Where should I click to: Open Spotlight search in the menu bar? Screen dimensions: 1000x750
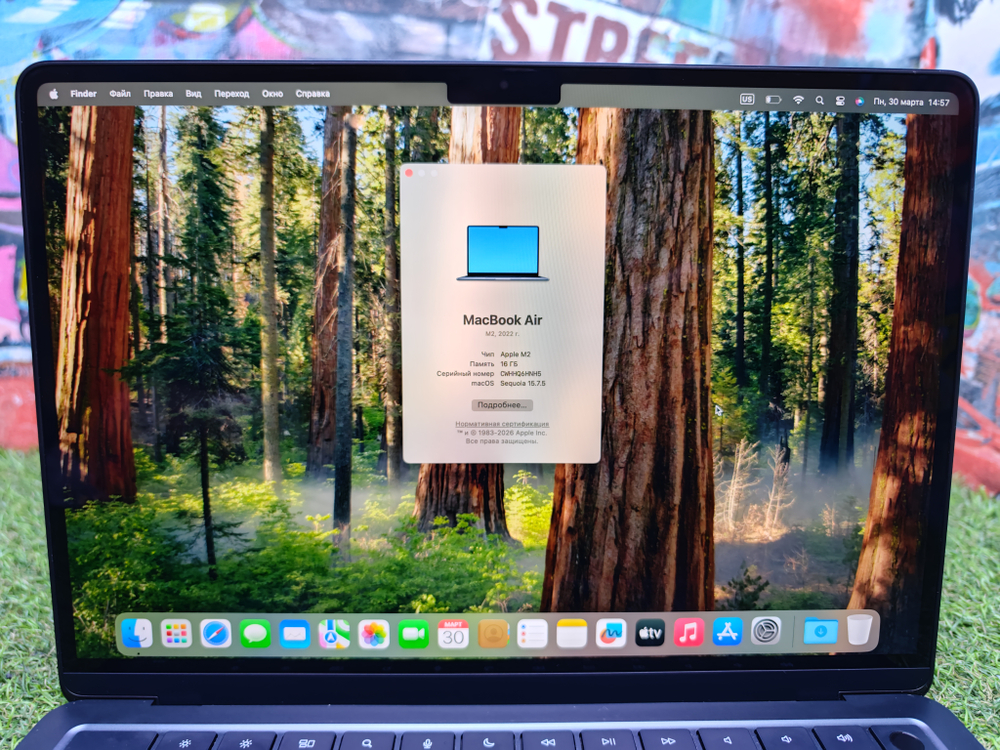[x=820, y=99]
